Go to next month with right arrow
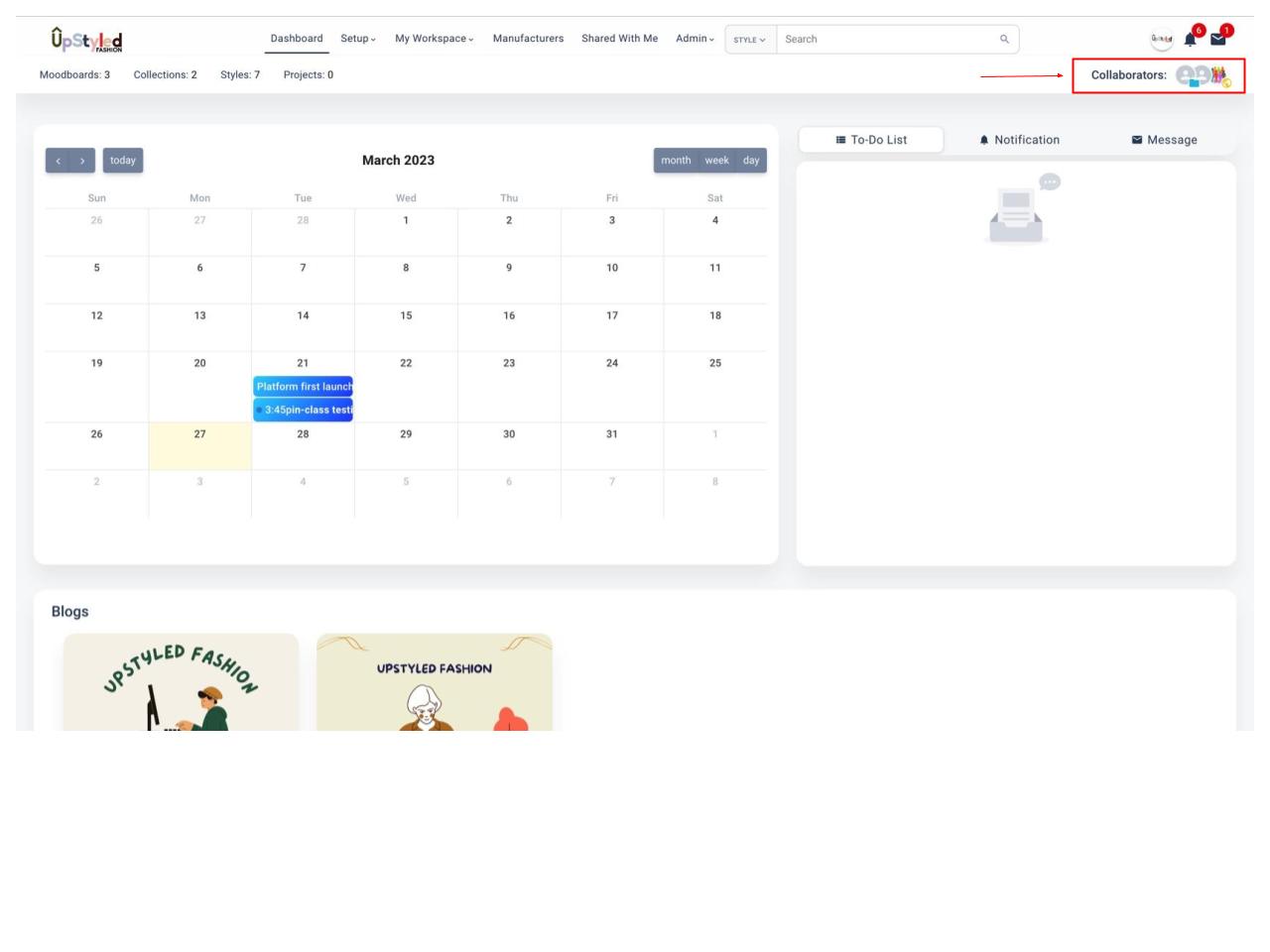This screenshot has height=952, width=1270. pyautogui.click(x=82, y=161)
